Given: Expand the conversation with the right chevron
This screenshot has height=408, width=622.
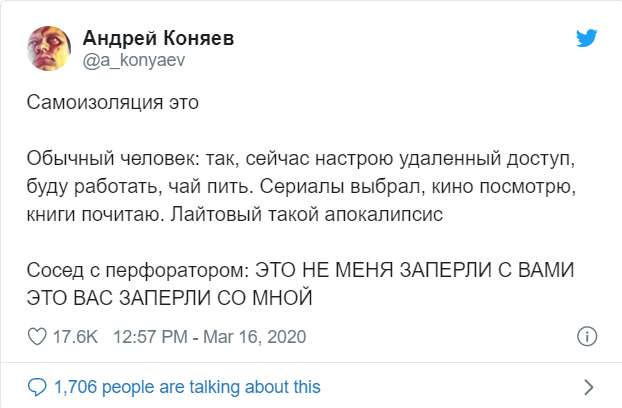Looking at the screenshot, I should click(589, 386).
